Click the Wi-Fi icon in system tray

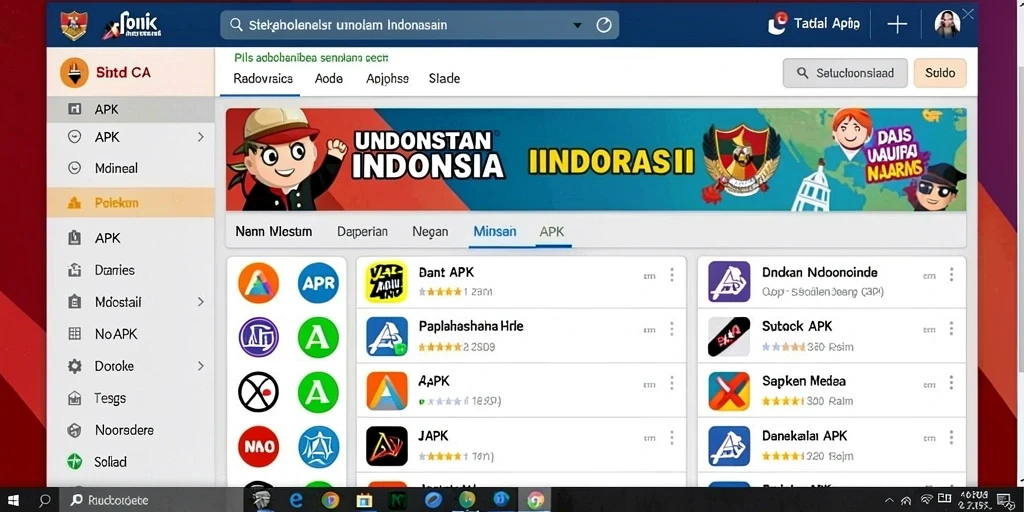pos(926,501)
